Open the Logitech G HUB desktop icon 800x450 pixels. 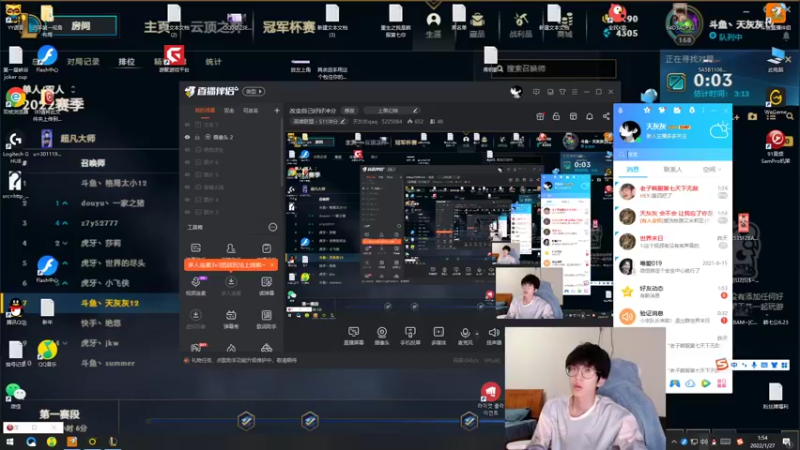(x=15, y=145)
